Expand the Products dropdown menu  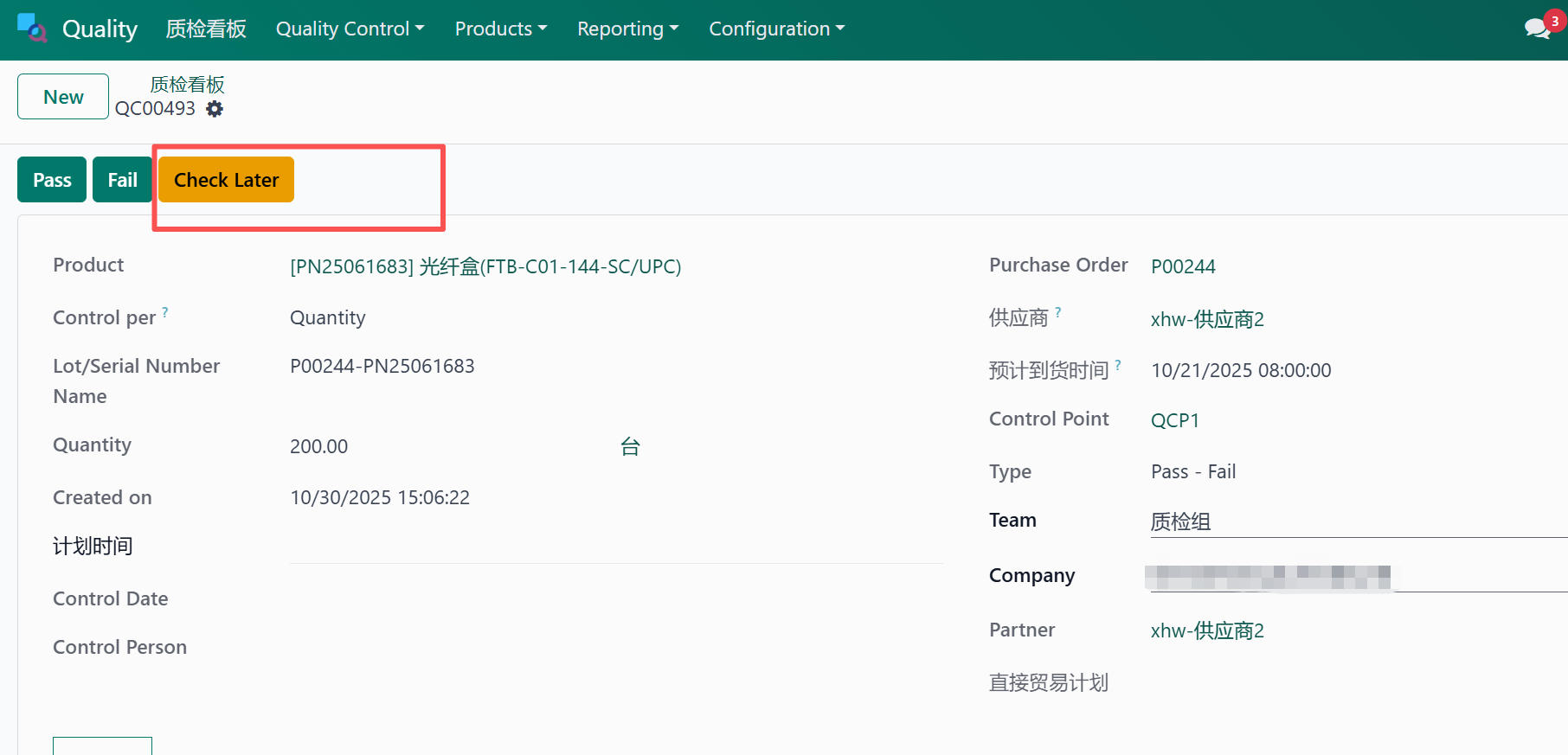tap(500, 29)
